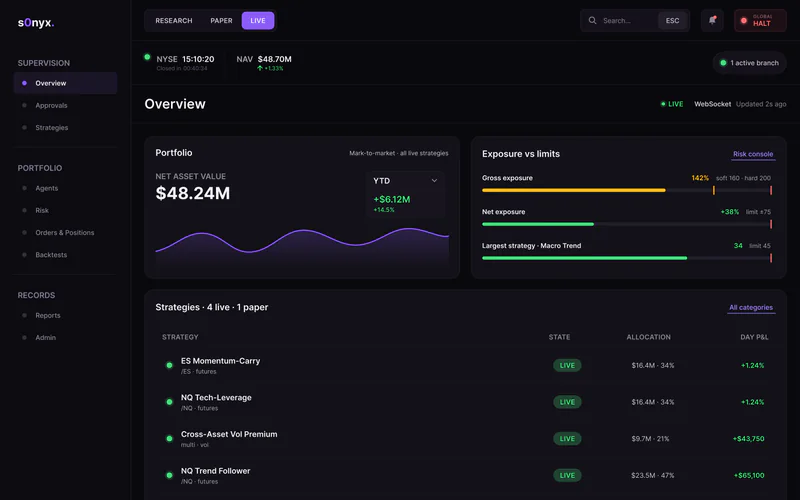
Task: Click the portfolio NAV chart
Action: tap(302, 247)
